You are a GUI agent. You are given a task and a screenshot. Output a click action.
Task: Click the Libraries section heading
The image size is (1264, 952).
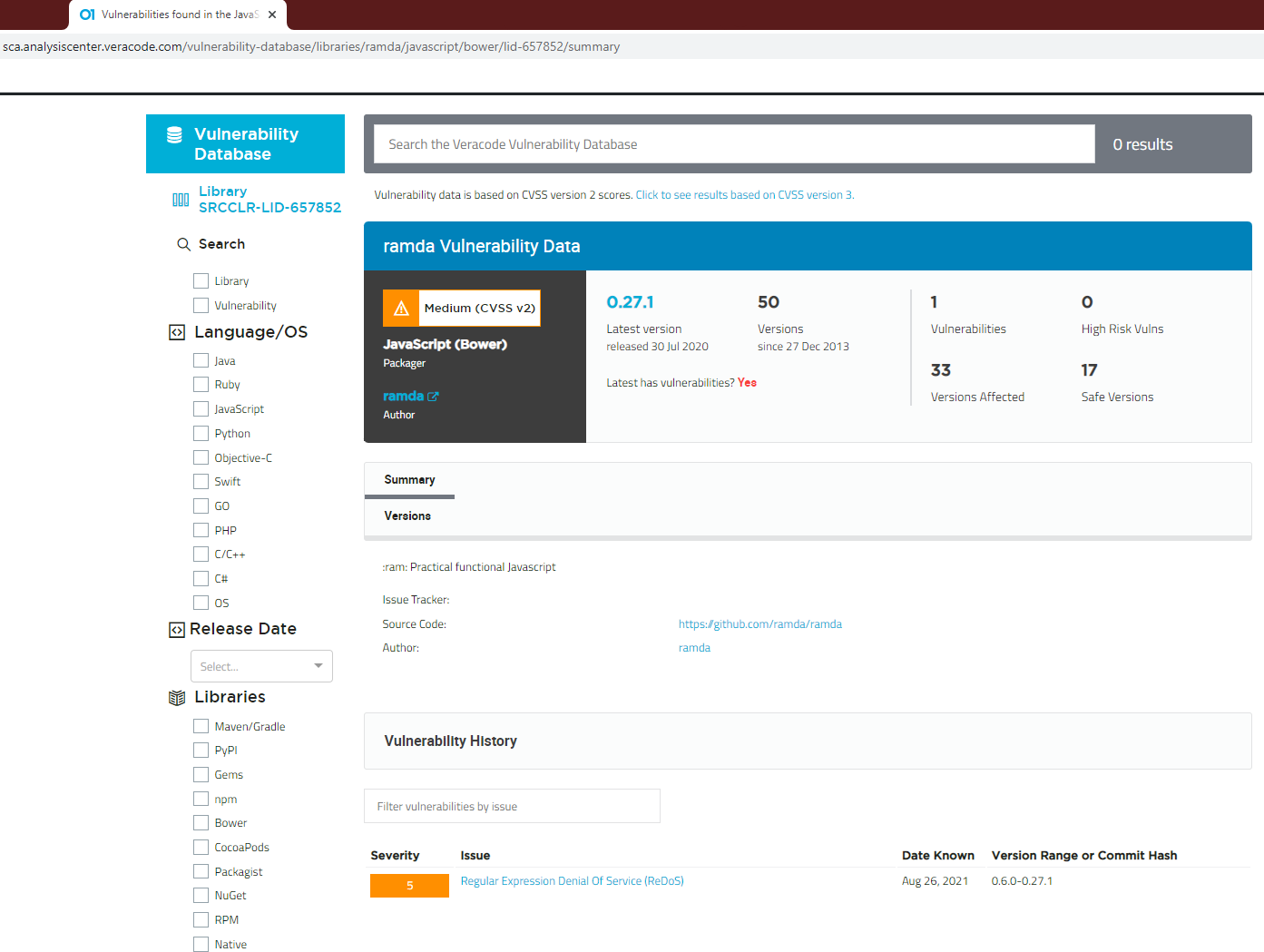click(x=230, y=697)
